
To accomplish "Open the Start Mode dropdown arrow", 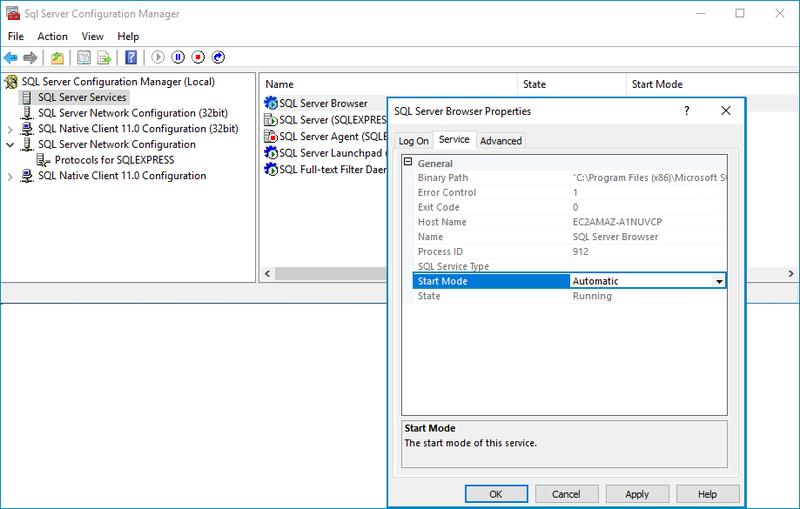I will pyautogui.click(x=718, y=282).
